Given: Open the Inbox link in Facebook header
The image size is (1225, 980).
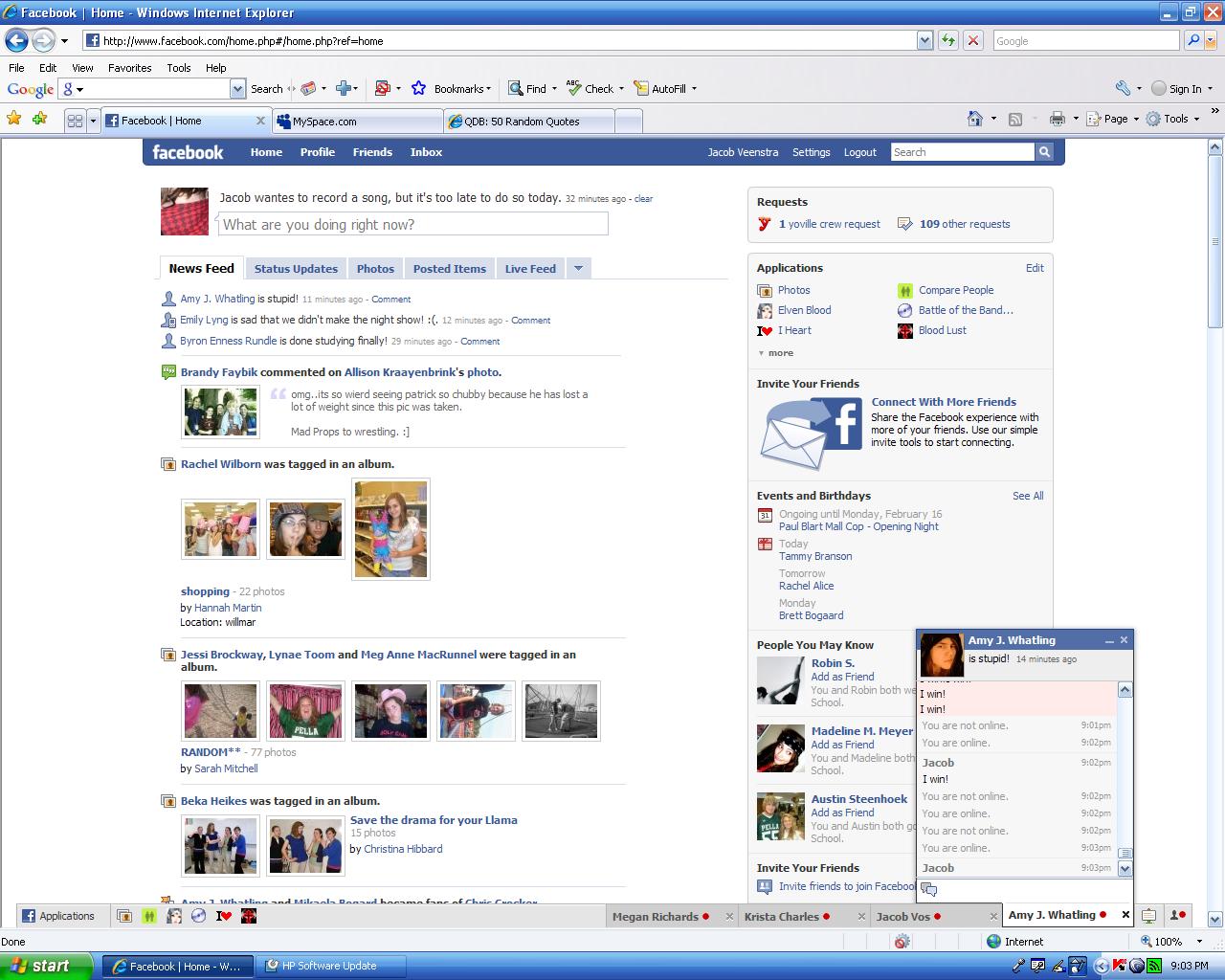Looking at the screenshot, I should click(x=426, y=152).
